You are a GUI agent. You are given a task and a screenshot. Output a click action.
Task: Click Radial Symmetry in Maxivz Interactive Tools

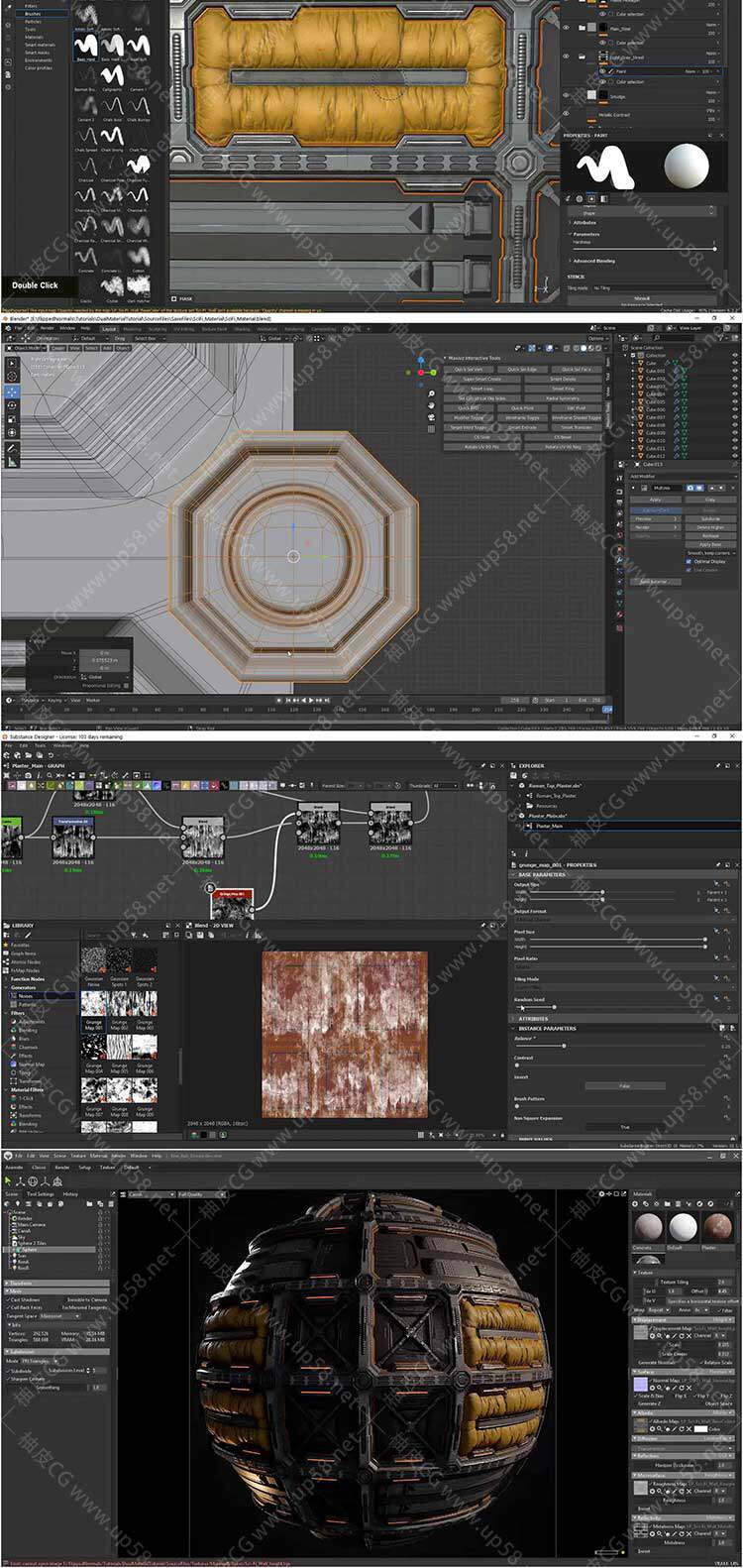click(563, 398)
